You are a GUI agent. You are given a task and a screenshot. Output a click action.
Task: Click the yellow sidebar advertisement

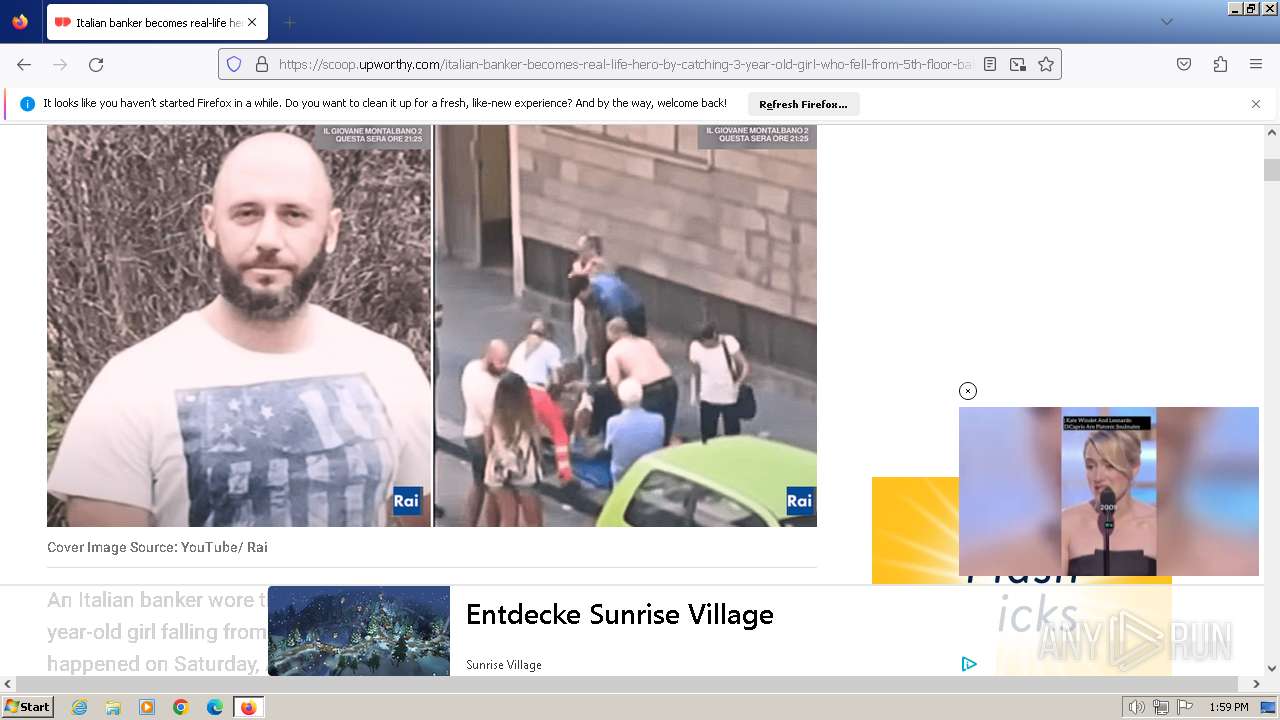(915, 530)
